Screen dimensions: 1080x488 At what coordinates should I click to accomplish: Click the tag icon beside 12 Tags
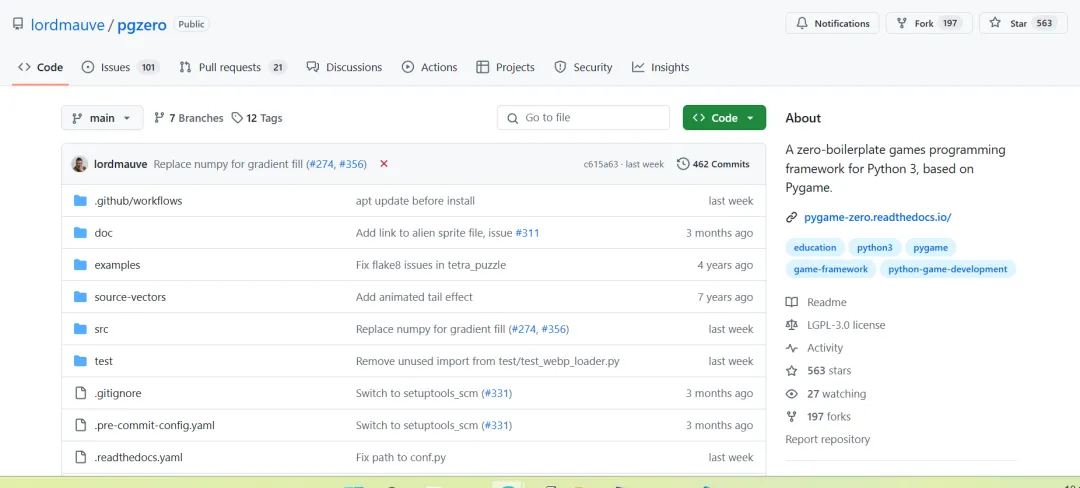click(237, 118)
